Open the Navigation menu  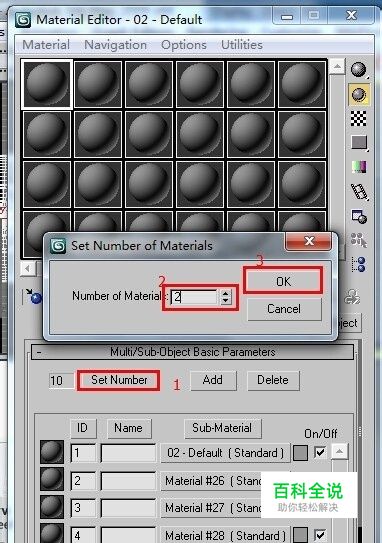tap(116, 45)
